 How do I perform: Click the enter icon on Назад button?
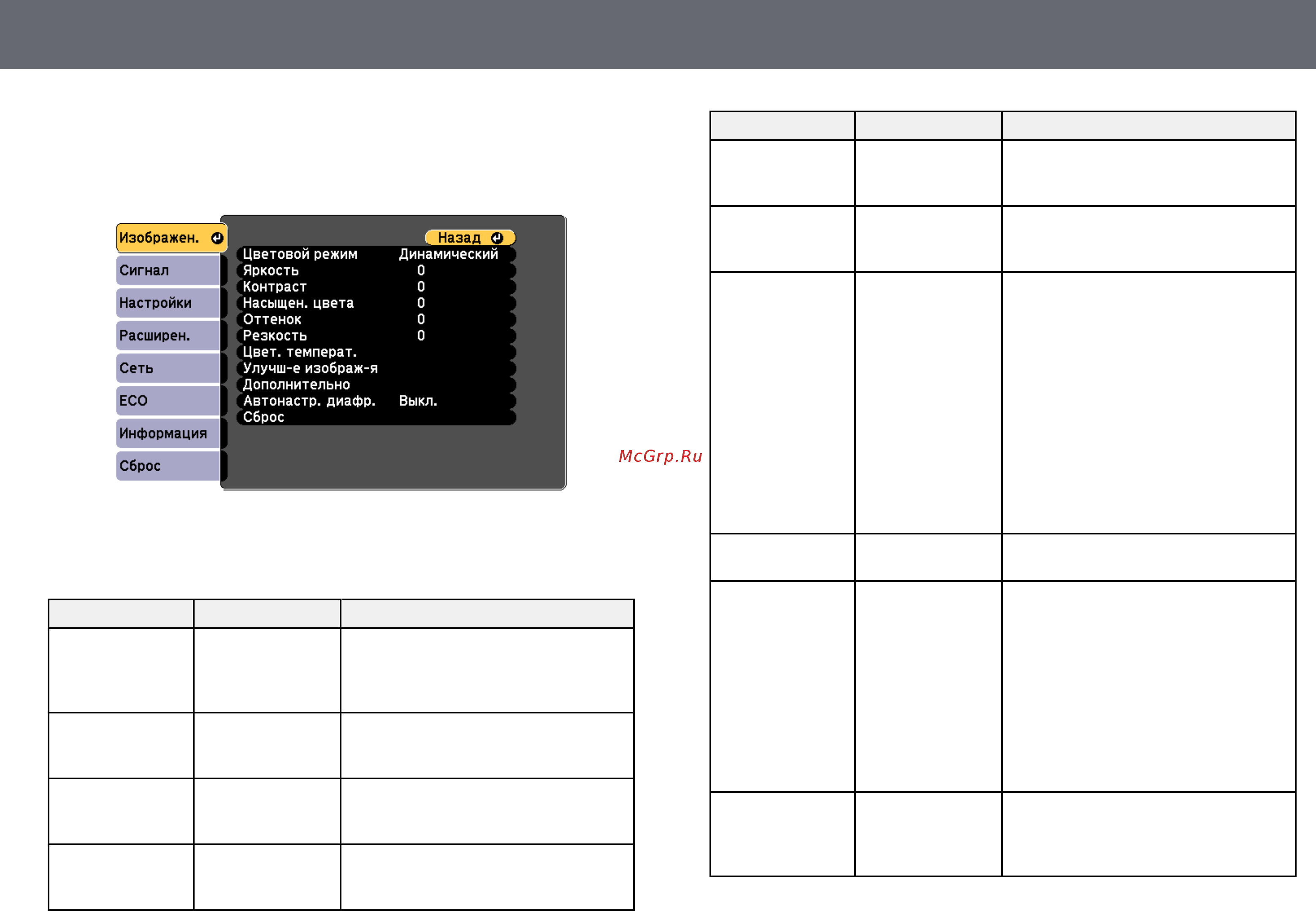[497, 237]
